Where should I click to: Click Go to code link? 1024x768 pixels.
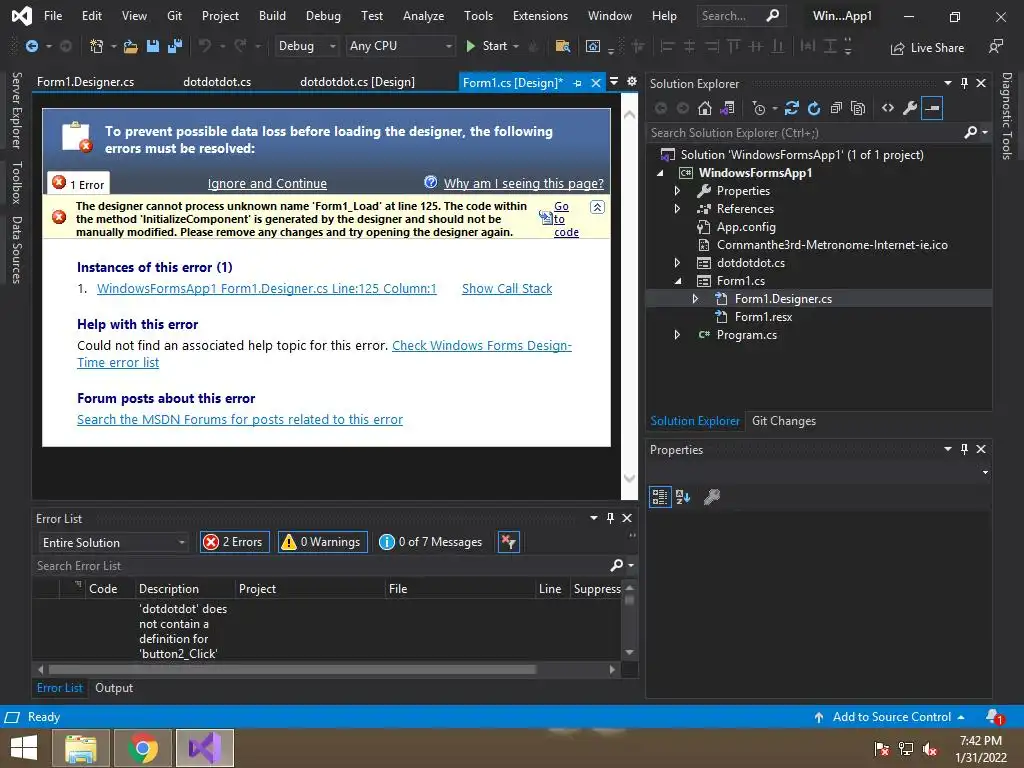click(566, 219)
